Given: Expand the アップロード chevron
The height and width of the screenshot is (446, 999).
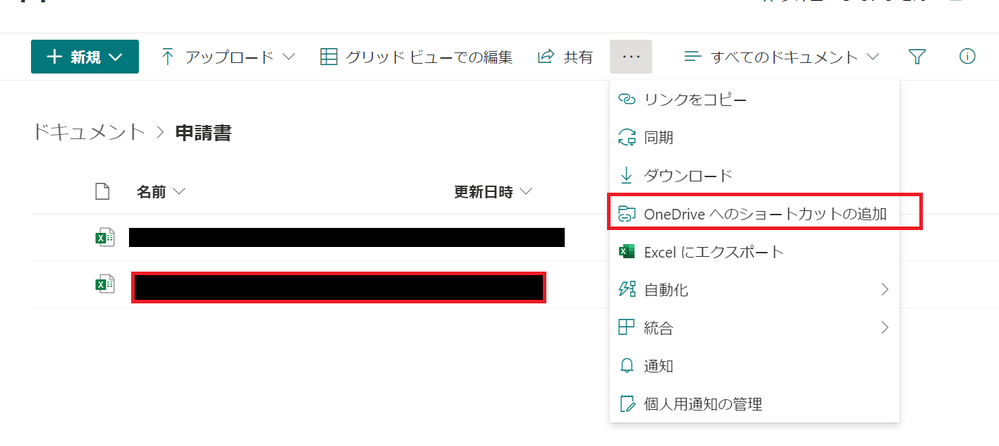Looking at the screenshot, I should point(288,57).
